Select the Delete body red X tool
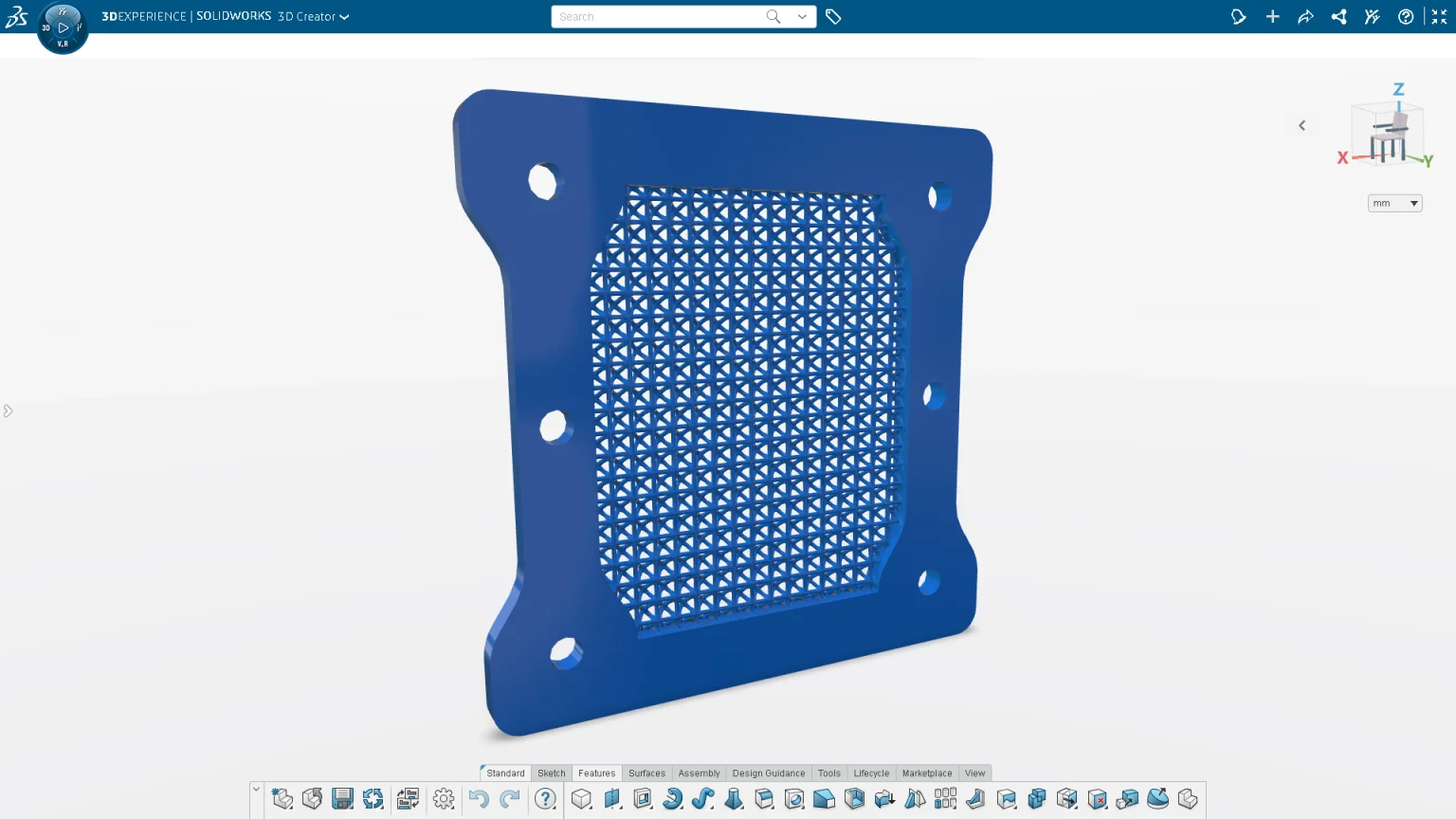 [1098, 799]
